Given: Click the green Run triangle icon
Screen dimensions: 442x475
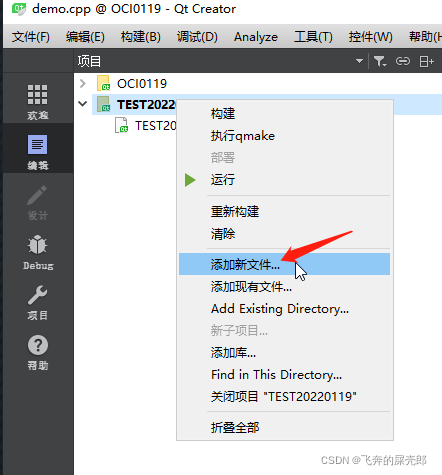Looking at the screenshot, I should pos(190,180).
